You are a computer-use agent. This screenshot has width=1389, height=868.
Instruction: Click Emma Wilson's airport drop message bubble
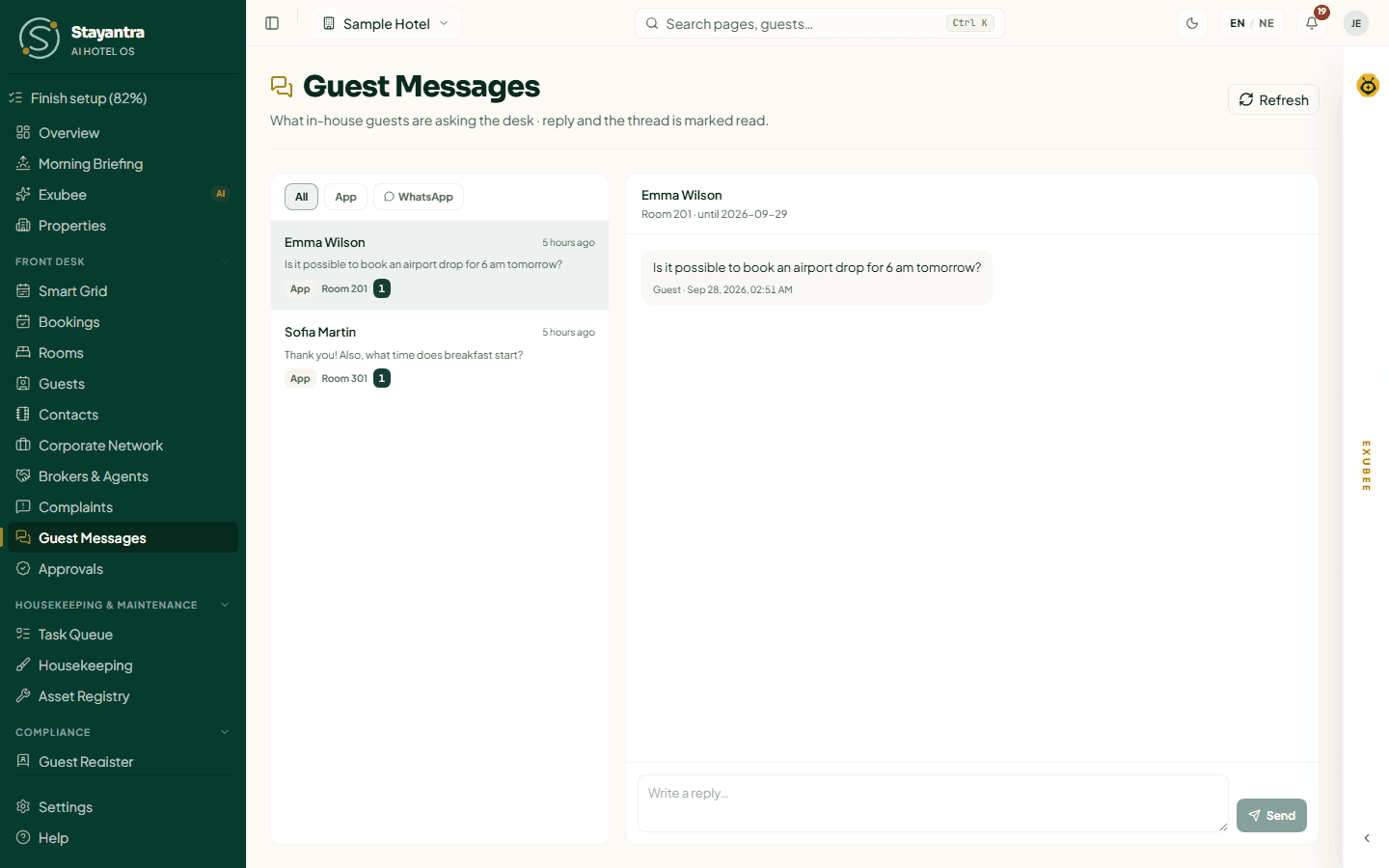click(x=817, y=277)
